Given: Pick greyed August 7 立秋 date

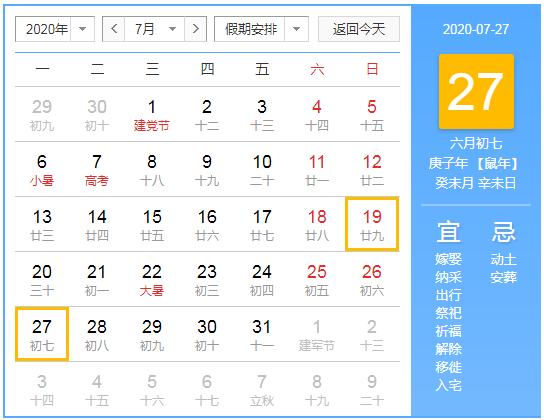Looking at the screenshot, I should tap(262, 390).
